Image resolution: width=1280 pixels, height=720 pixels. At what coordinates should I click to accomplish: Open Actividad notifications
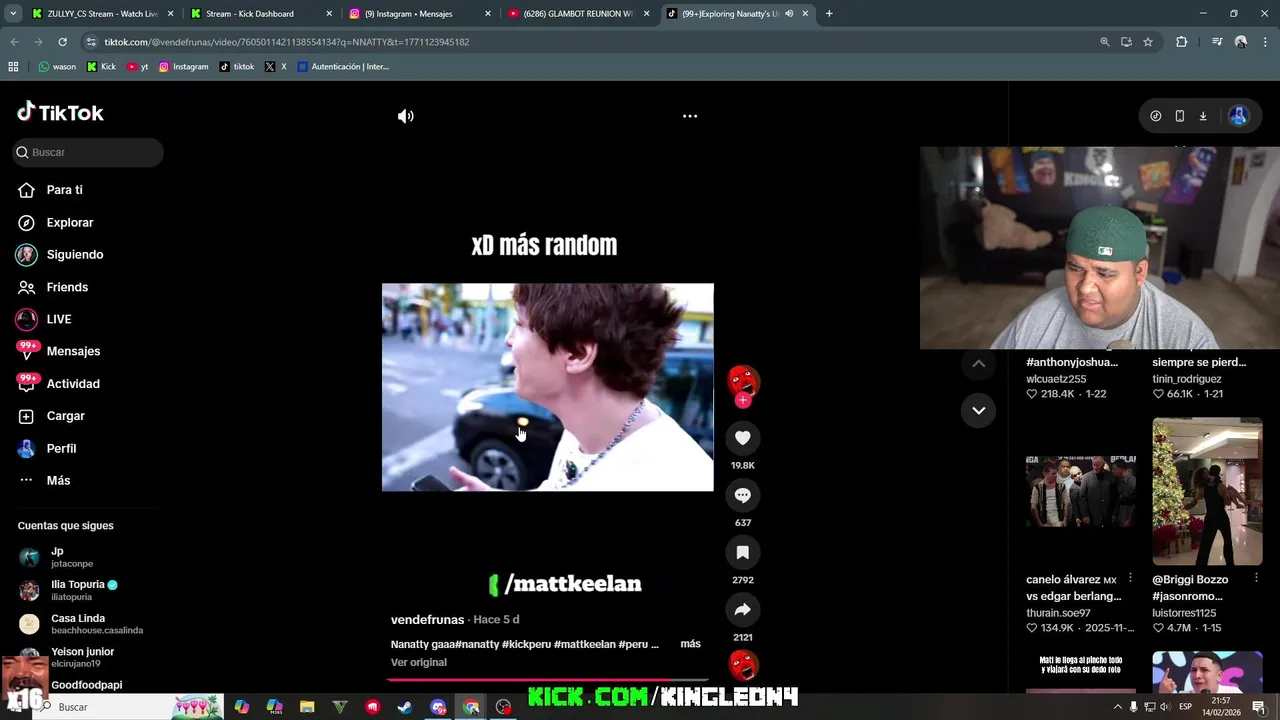pyautogui.click(x=73, y=383)
